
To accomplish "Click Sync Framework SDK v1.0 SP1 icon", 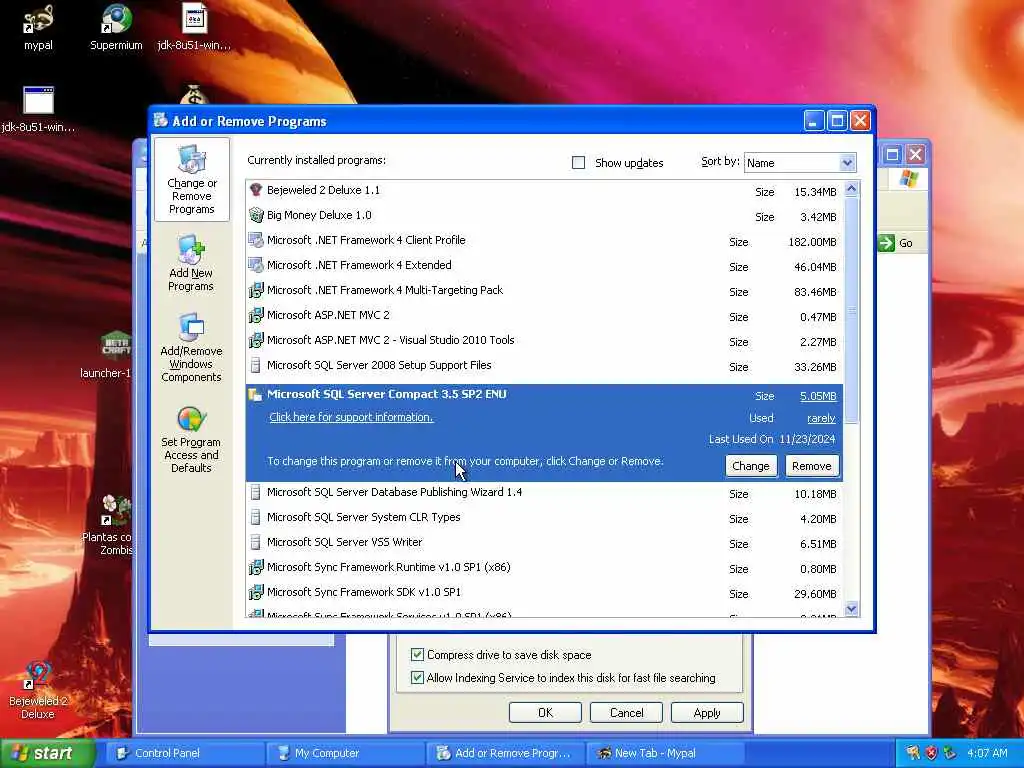I will [256, 592].
